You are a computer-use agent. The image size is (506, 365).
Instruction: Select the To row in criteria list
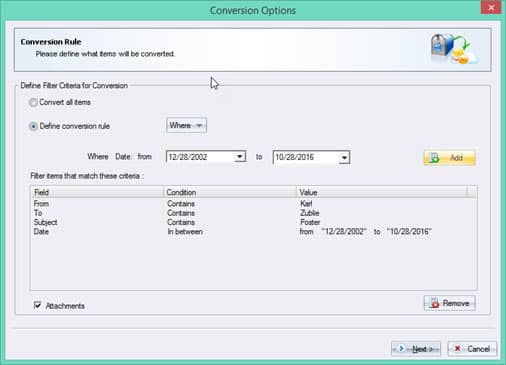pyautogui.click(x=253, y=213)
